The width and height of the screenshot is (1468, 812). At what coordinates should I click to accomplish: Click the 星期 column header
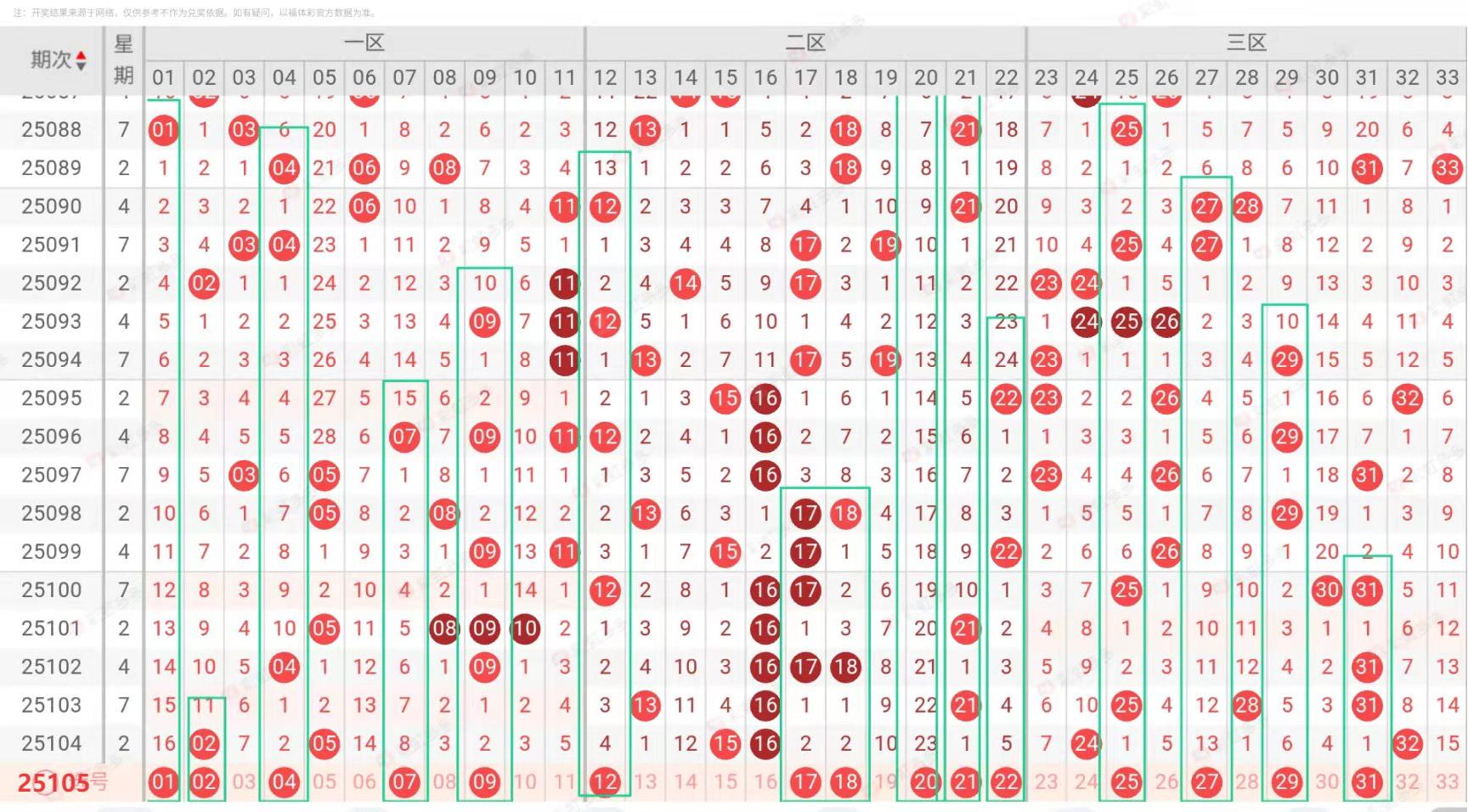tap(124, 60)
